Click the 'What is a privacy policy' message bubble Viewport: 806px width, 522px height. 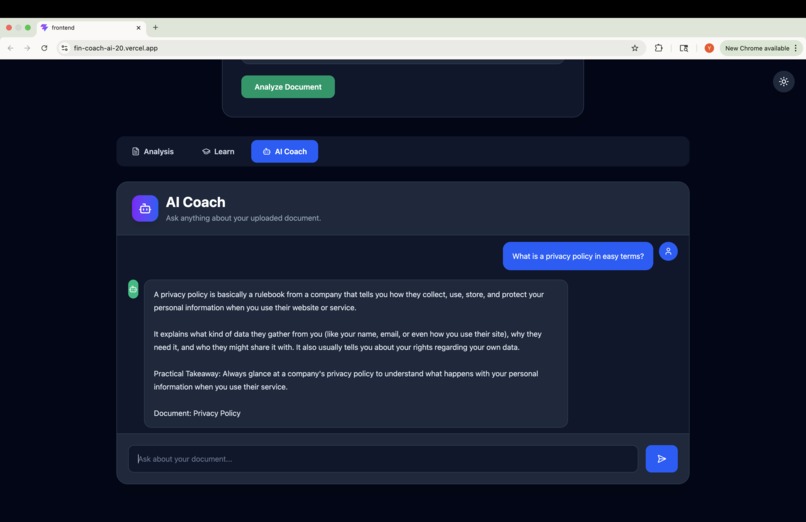click(578, 256)
